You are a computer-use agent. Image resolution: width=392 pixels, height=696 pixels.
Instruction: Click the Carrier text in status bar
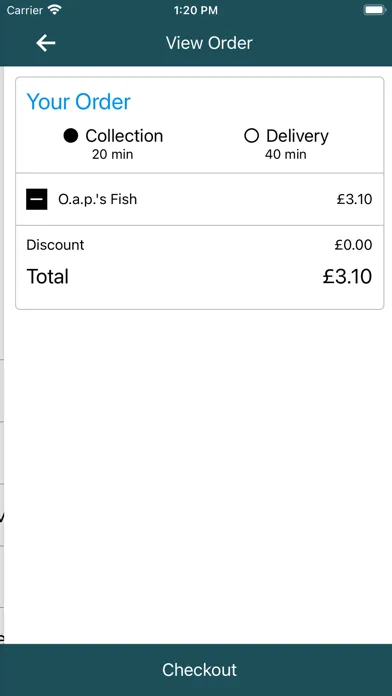click(25, 10)
